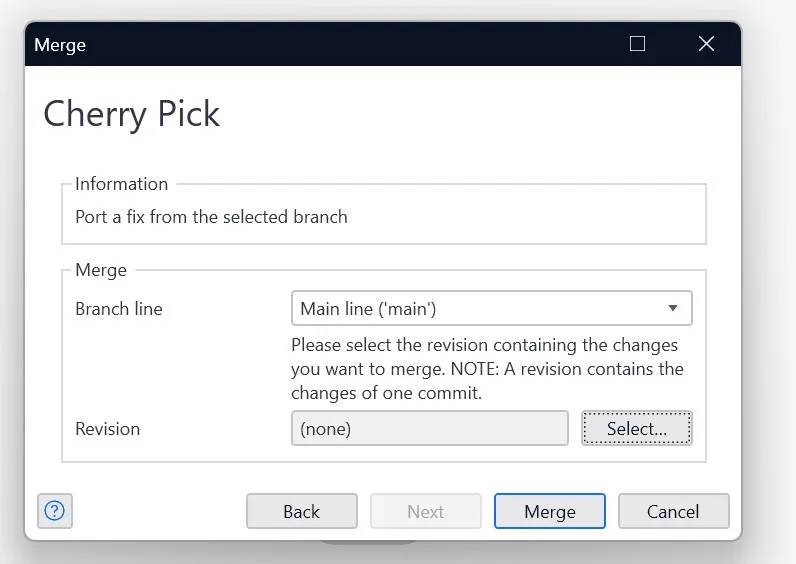Click the Merge group box label
796x564 pixels.
(101, 270)
